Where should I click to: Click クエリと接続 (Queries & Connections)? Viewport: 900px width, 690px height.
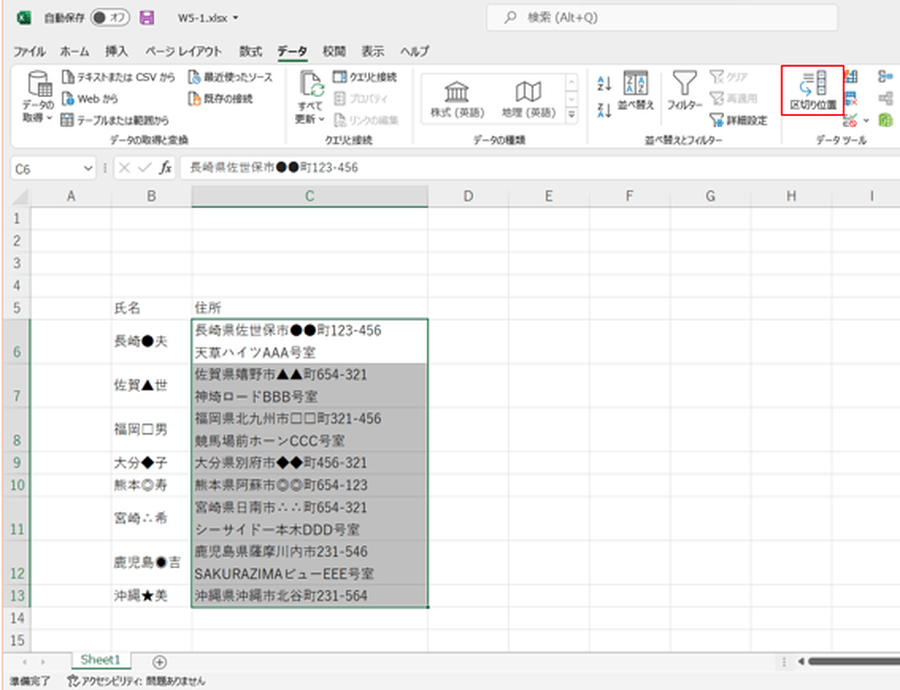point(365,77)
